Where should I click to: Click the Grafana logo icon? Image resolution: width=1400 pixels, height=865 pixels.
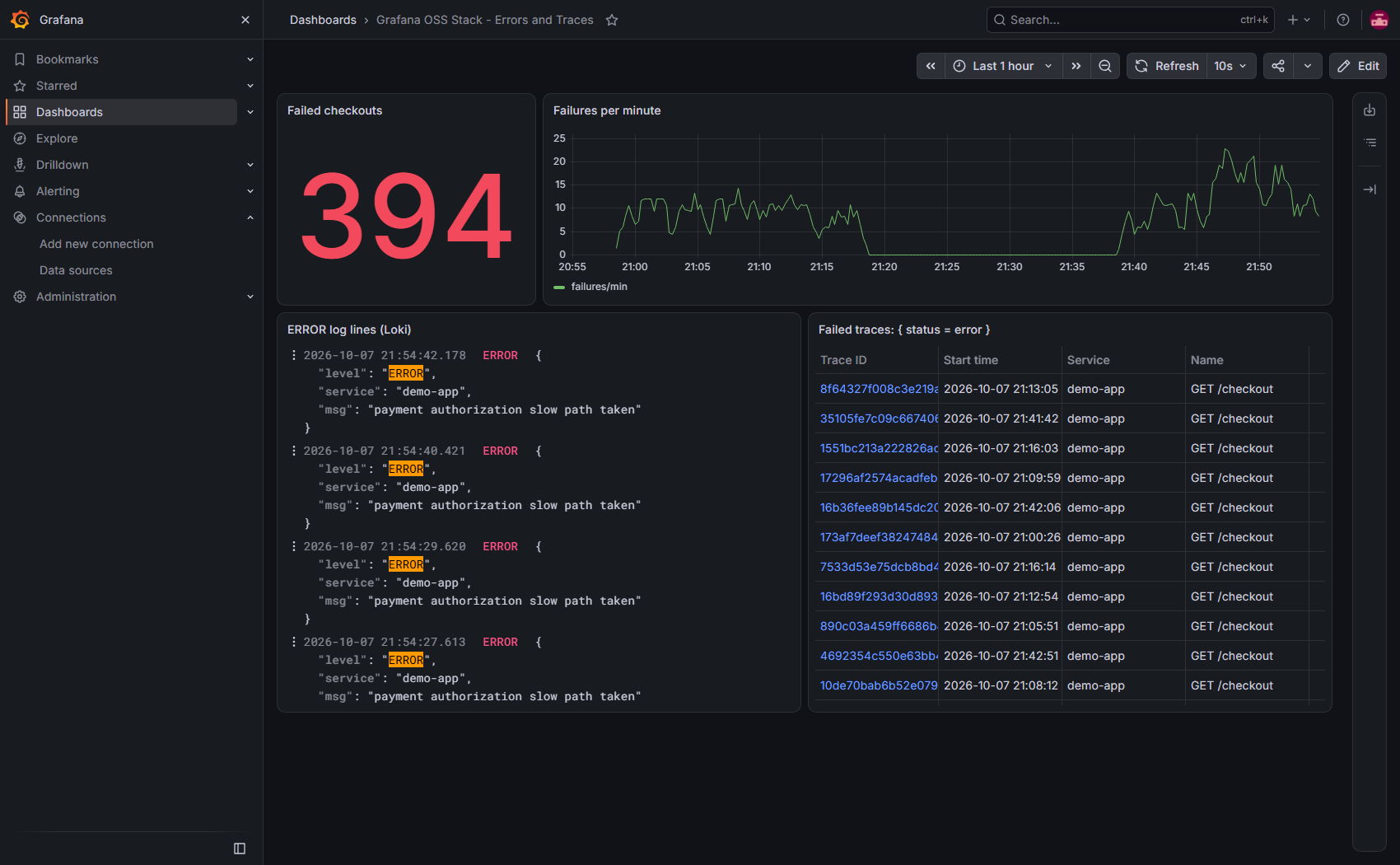(x=21, y=20)
